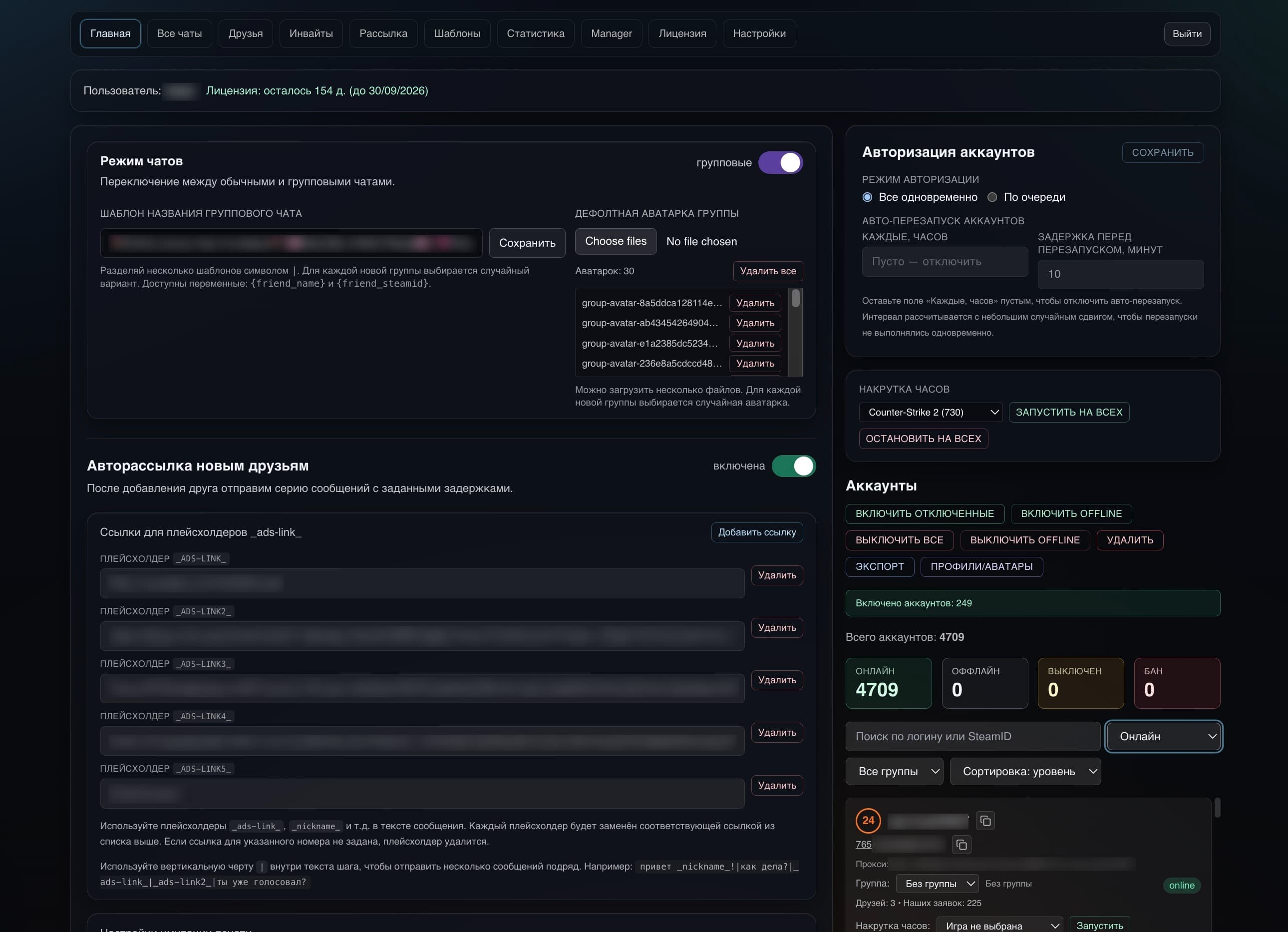Click Choose files for group avatar
Screen dimensions: 1288x932
(616, 242)
